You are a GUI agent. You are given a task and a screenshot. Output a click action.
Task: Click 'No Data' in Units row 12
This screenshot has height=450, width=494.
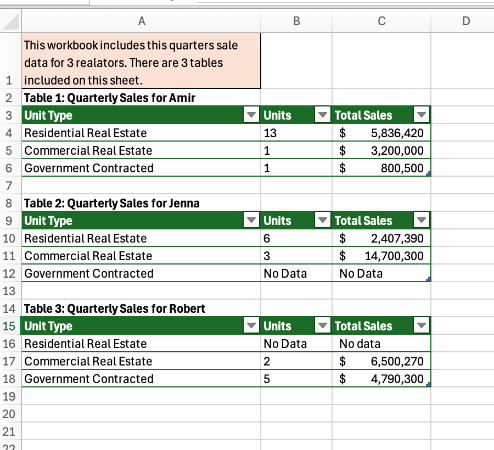[296, 273]
